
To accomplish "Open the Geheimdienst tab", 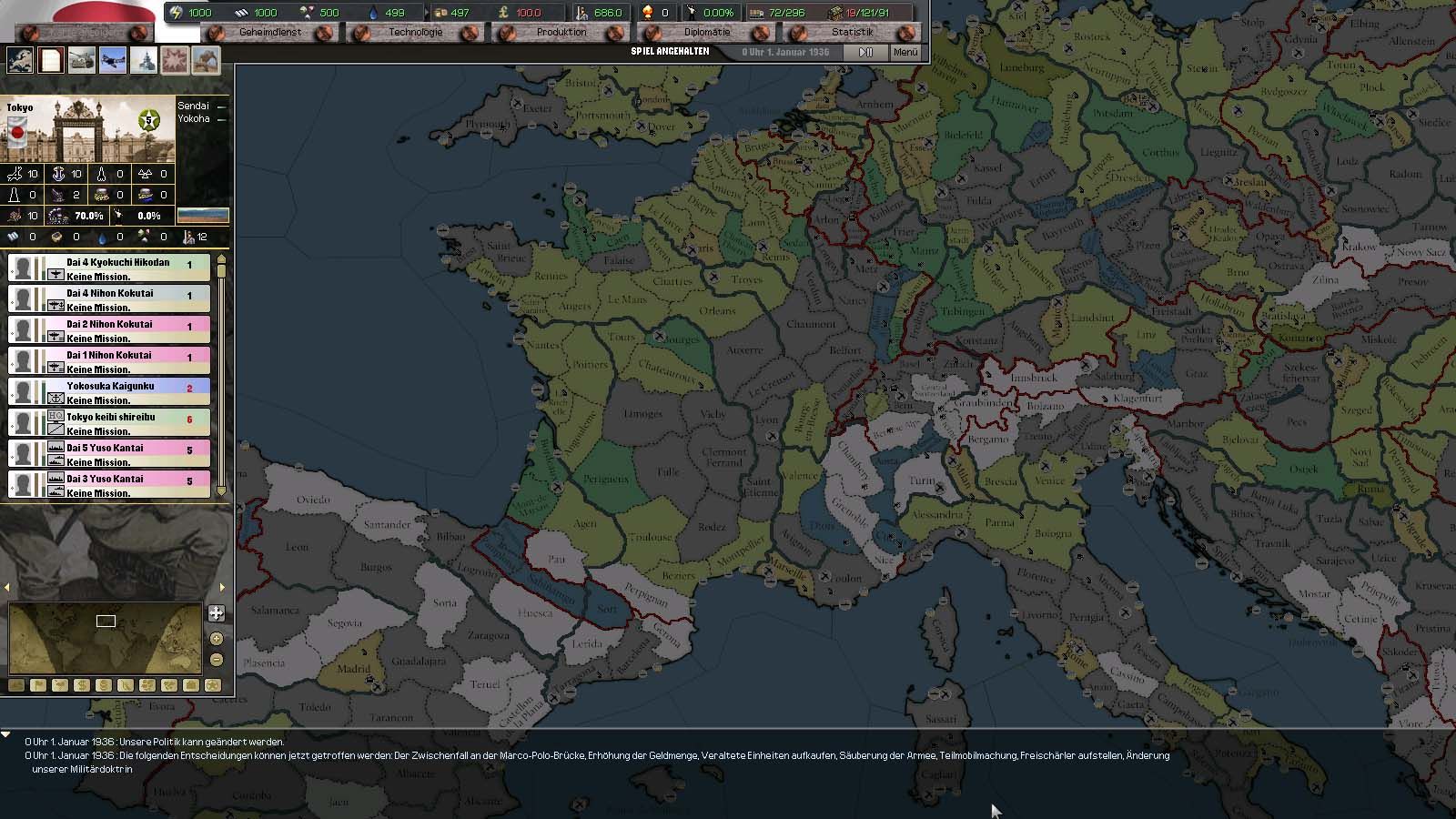I will (x=270, y=32).
